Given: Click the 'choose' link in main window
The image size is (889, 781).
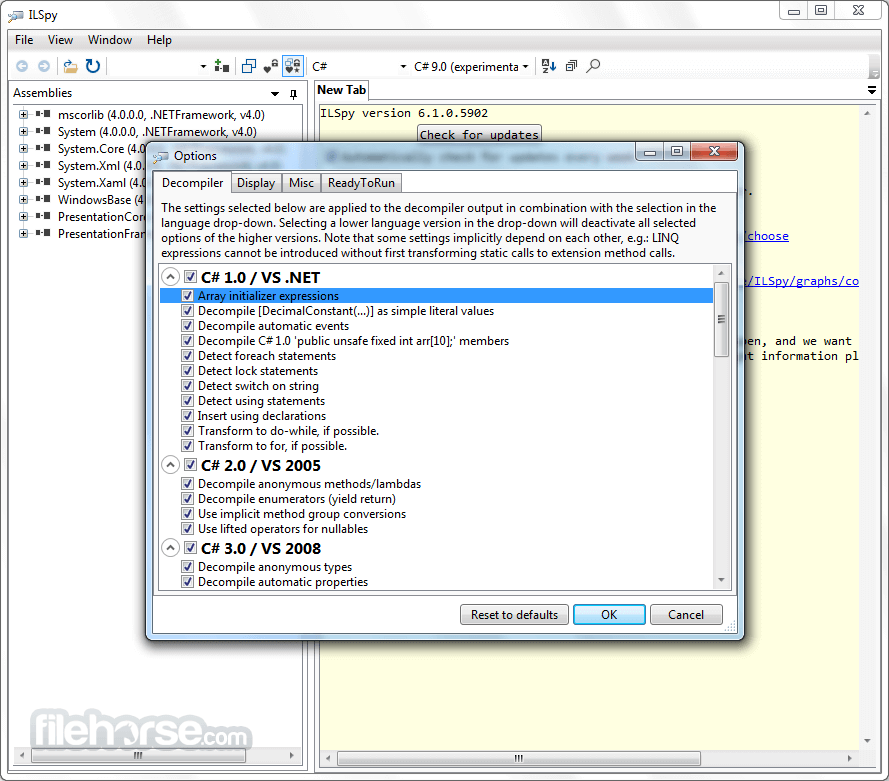Looking at the screenshot, I should 768,236.
